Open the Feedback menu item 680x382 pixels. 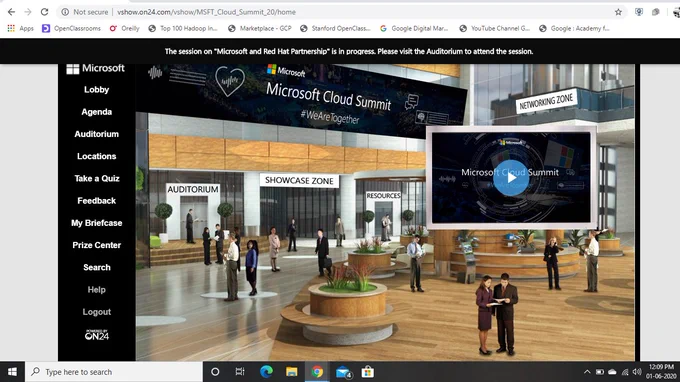click(96, 201)
